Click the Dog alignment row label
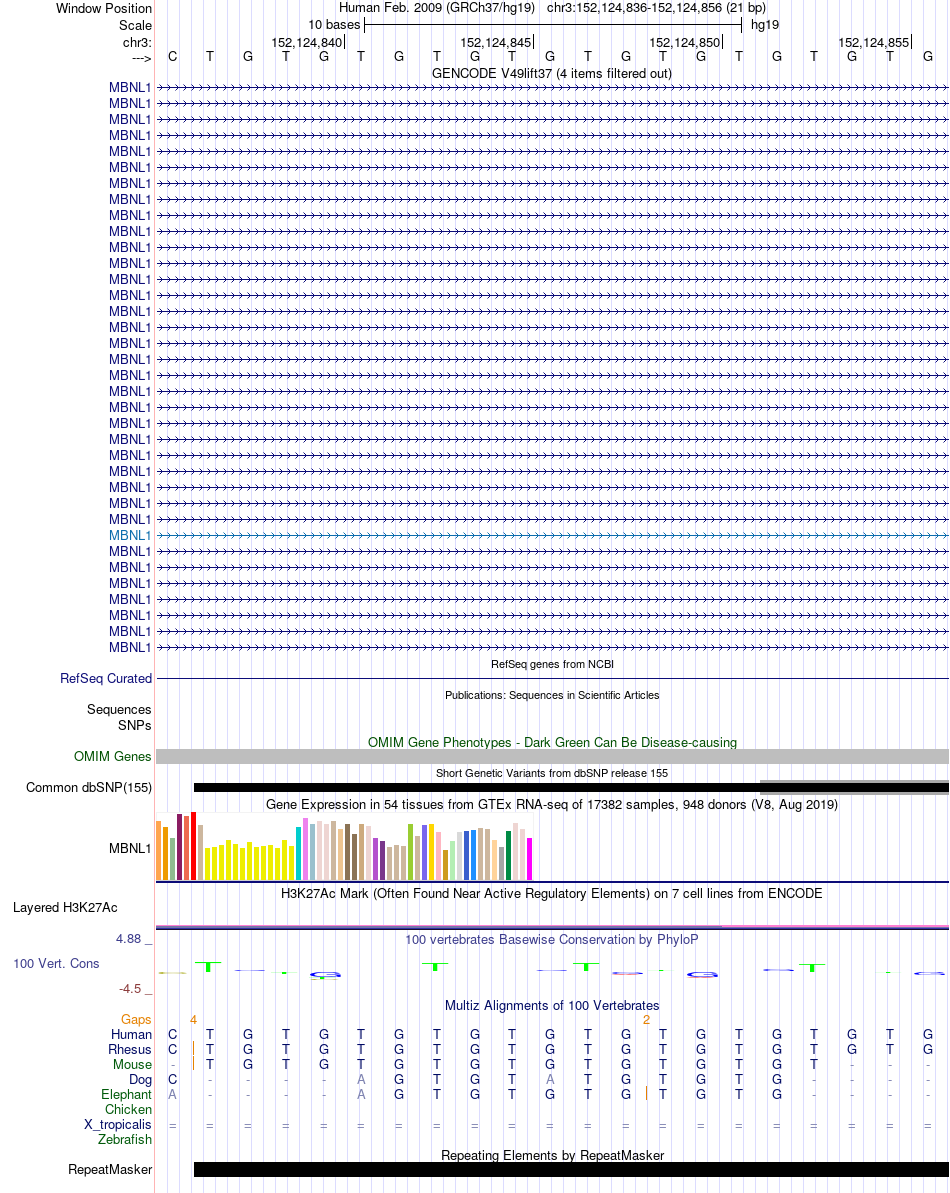The width and height of the screenshot is (950, 1193). pos(141,1080)
